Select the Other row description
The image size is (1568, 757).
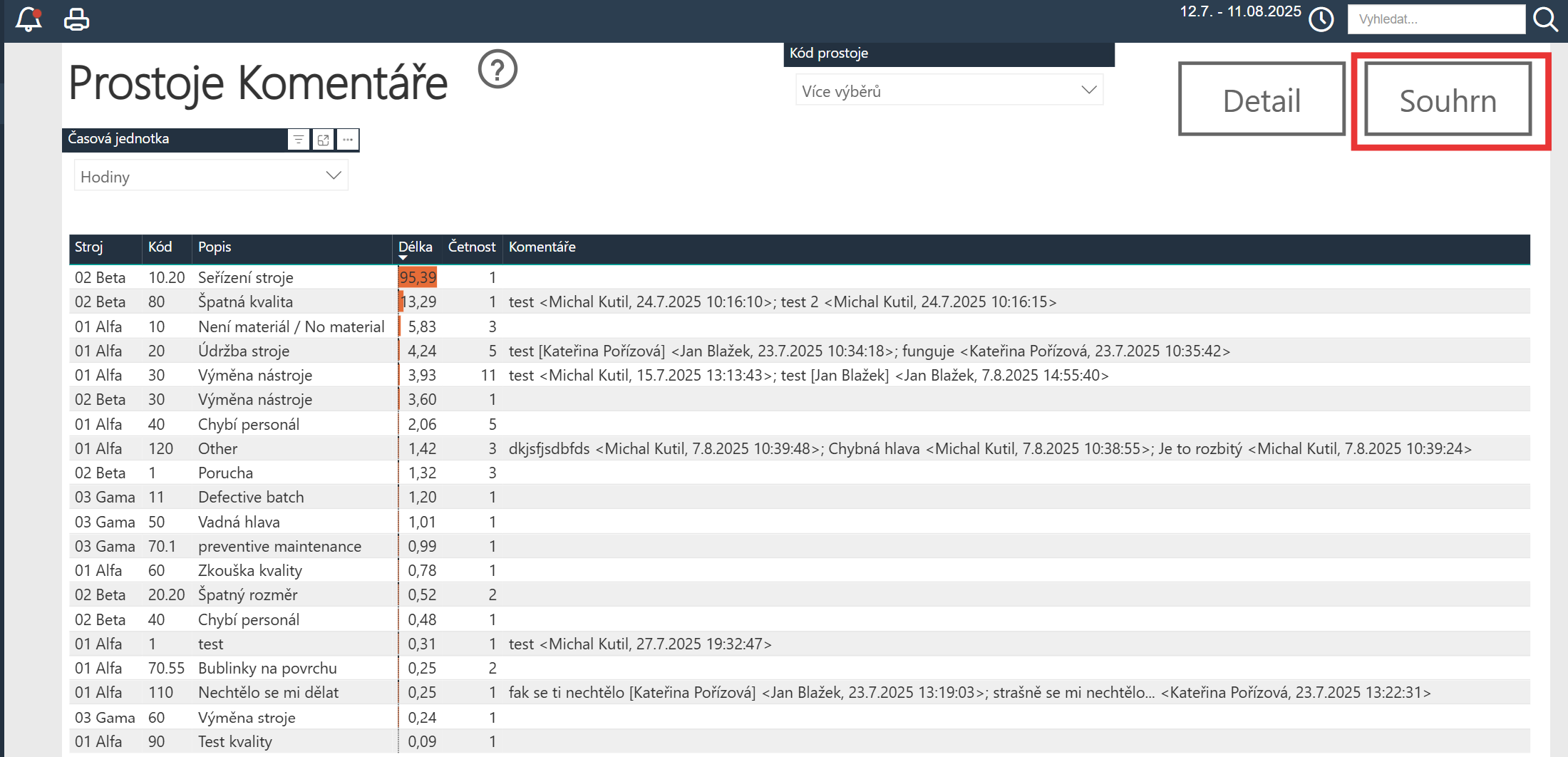coord(218,448)
